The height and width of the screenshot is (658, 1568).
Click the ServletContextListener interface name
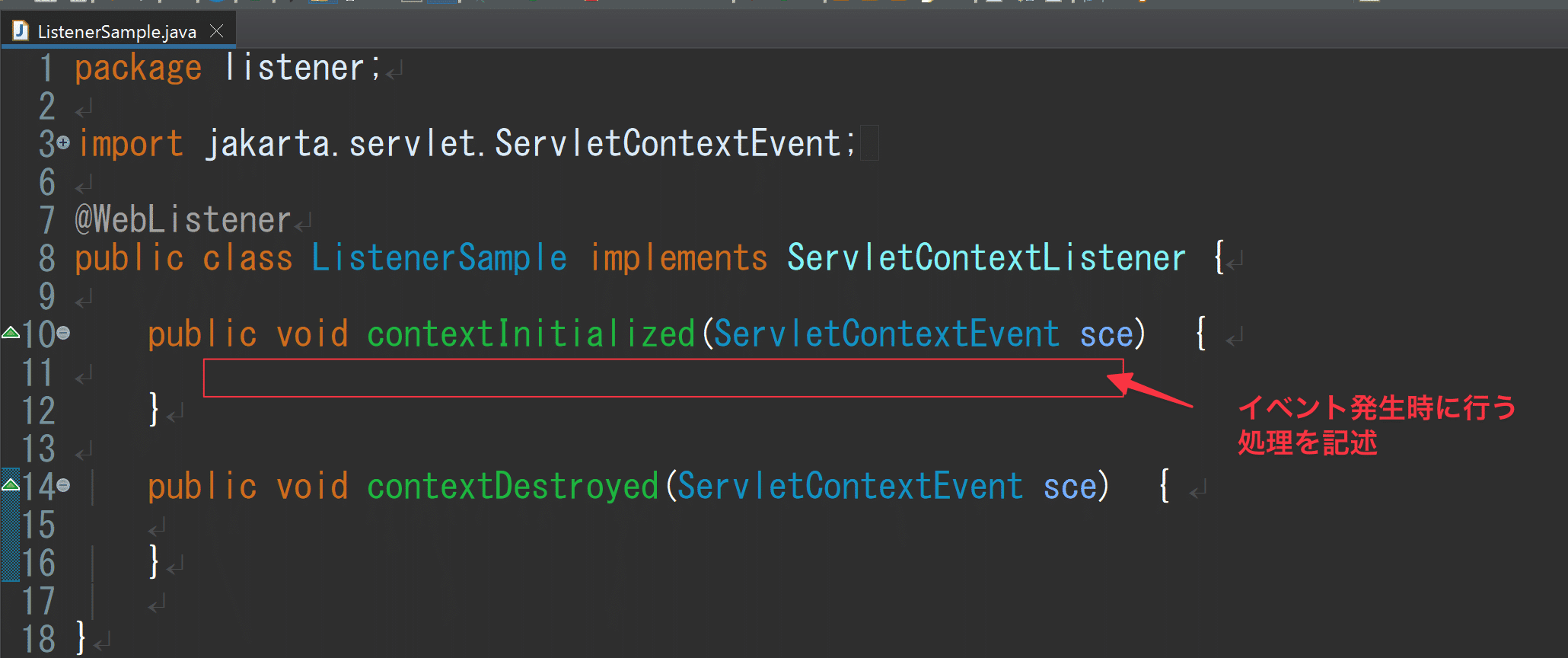pyautogui.click(x=986, y=258)
